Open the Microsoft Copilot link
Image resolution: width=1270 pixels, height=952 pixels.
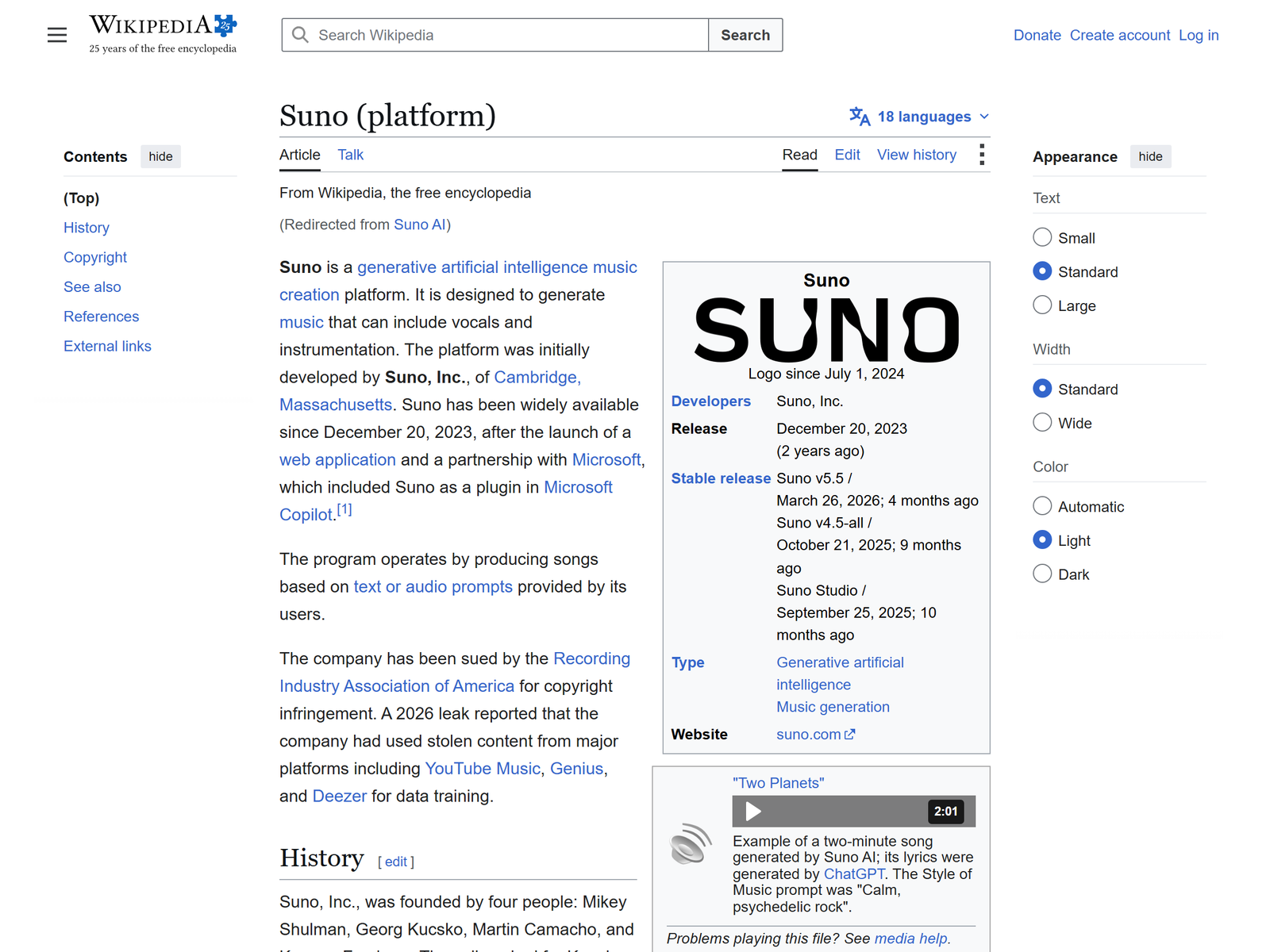tap(578, 487)
